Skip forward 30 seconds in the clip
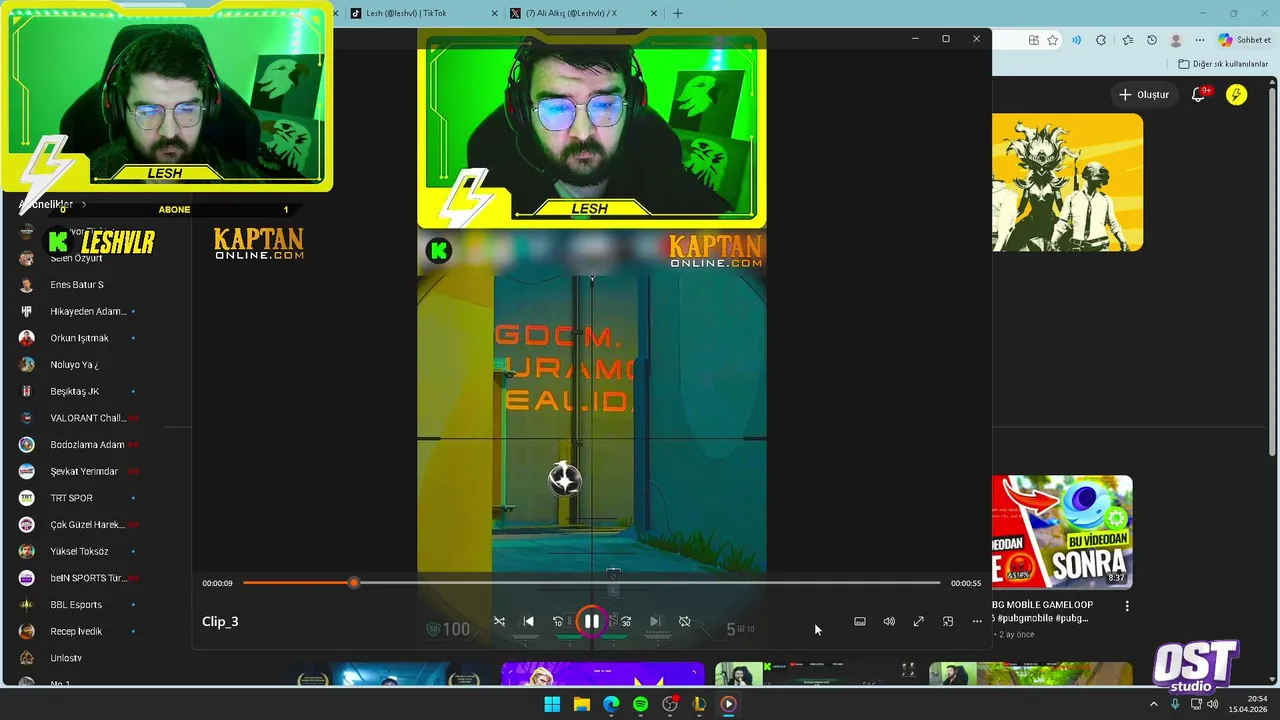This screenshot has width=1280, height=720. (x=625, y=621)
